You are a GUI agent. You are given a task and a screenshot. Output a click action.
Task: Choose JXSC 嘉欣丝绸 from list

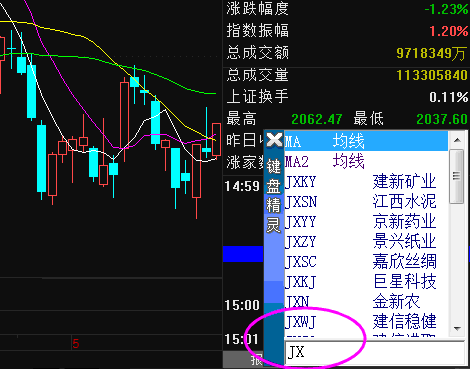tap(366, 262)
